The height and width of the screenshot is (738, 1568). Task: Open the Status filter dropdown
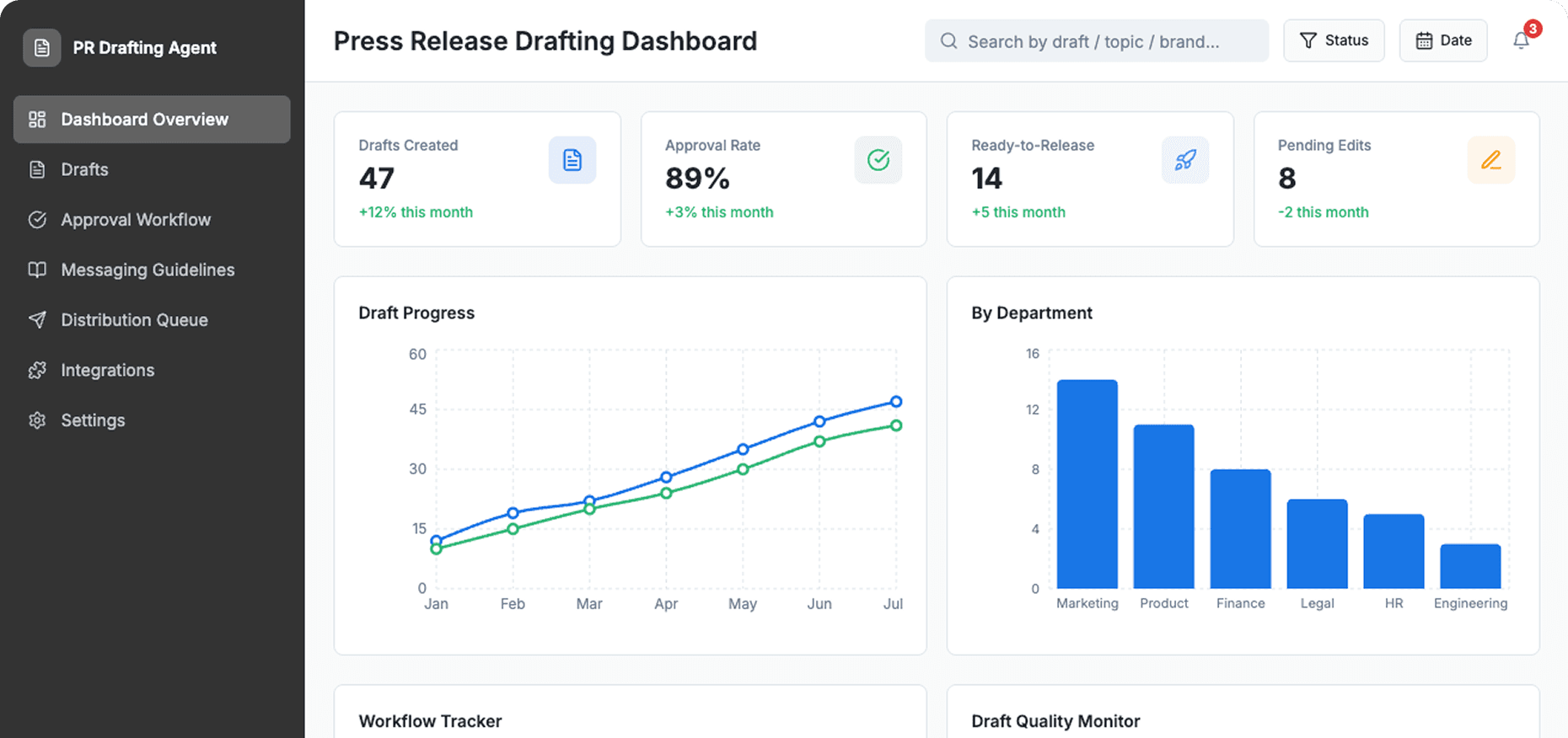point(1334,40)
